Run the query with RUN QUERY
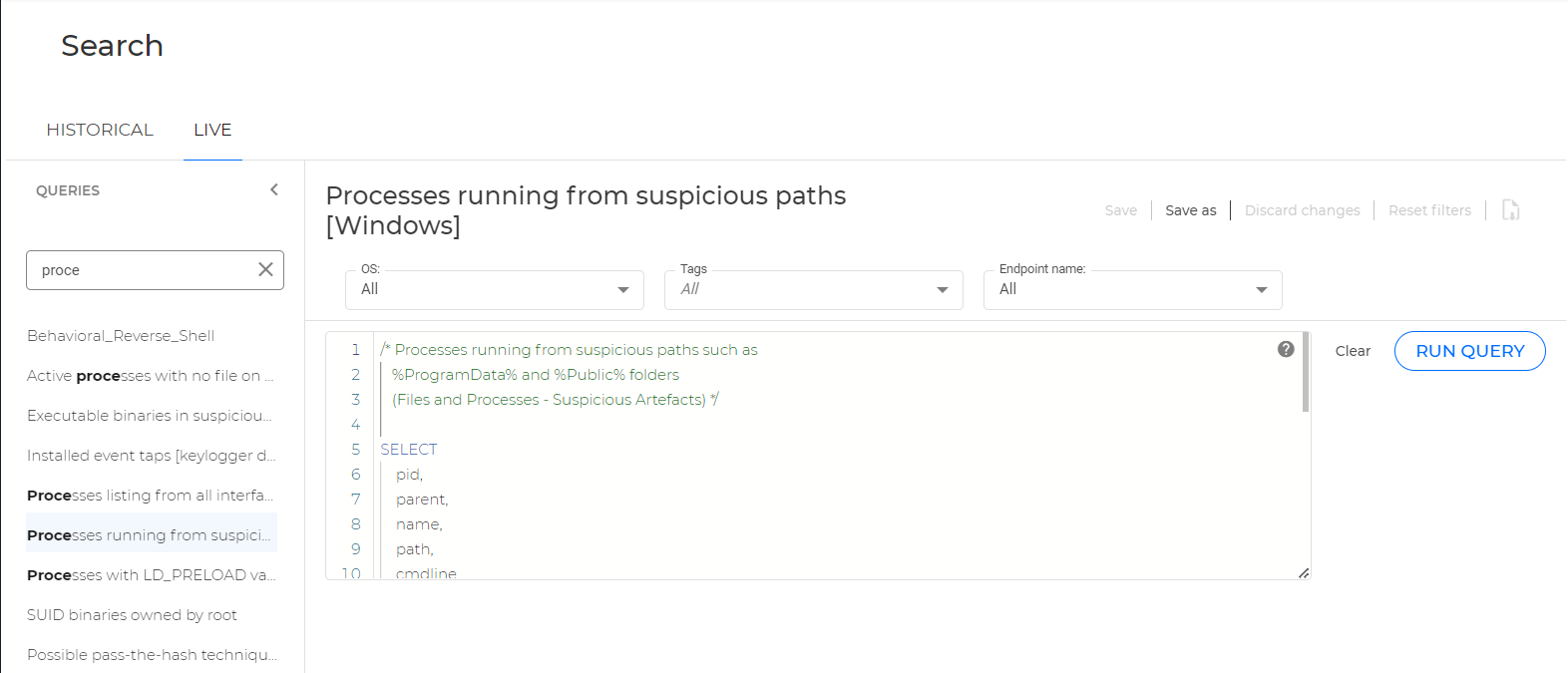This screenshot has width=1568, height=673. (x=1470, y=351)
